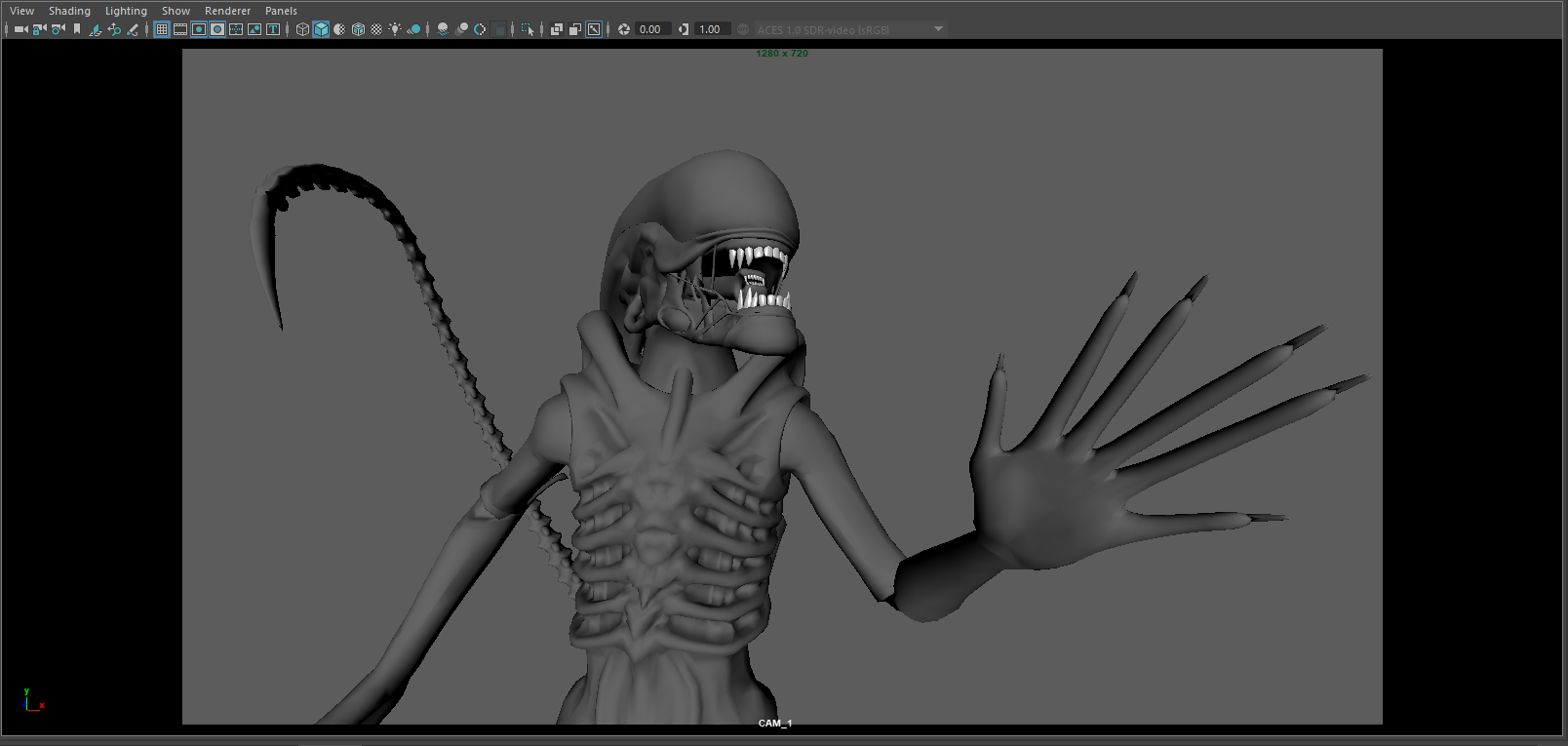Click the Isolate Select icon

528,29
